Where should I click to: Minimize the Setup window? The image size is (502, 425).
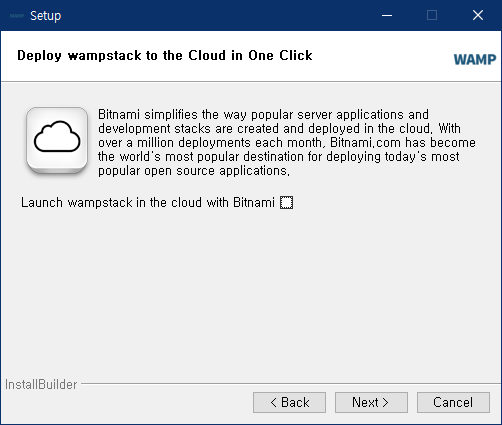387,15
